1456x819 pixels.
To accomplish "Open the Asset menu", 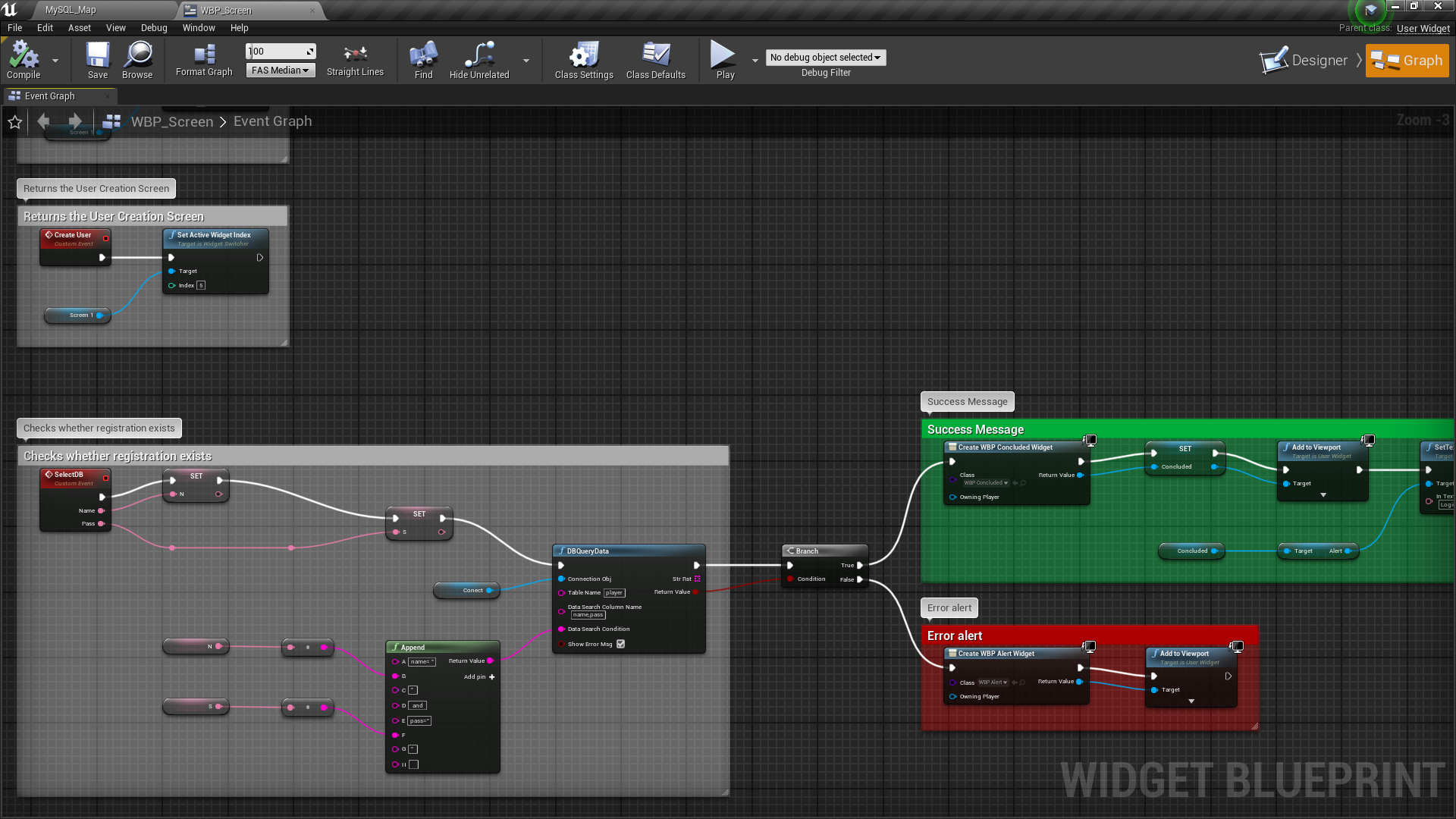I will [x=80, y=28].
